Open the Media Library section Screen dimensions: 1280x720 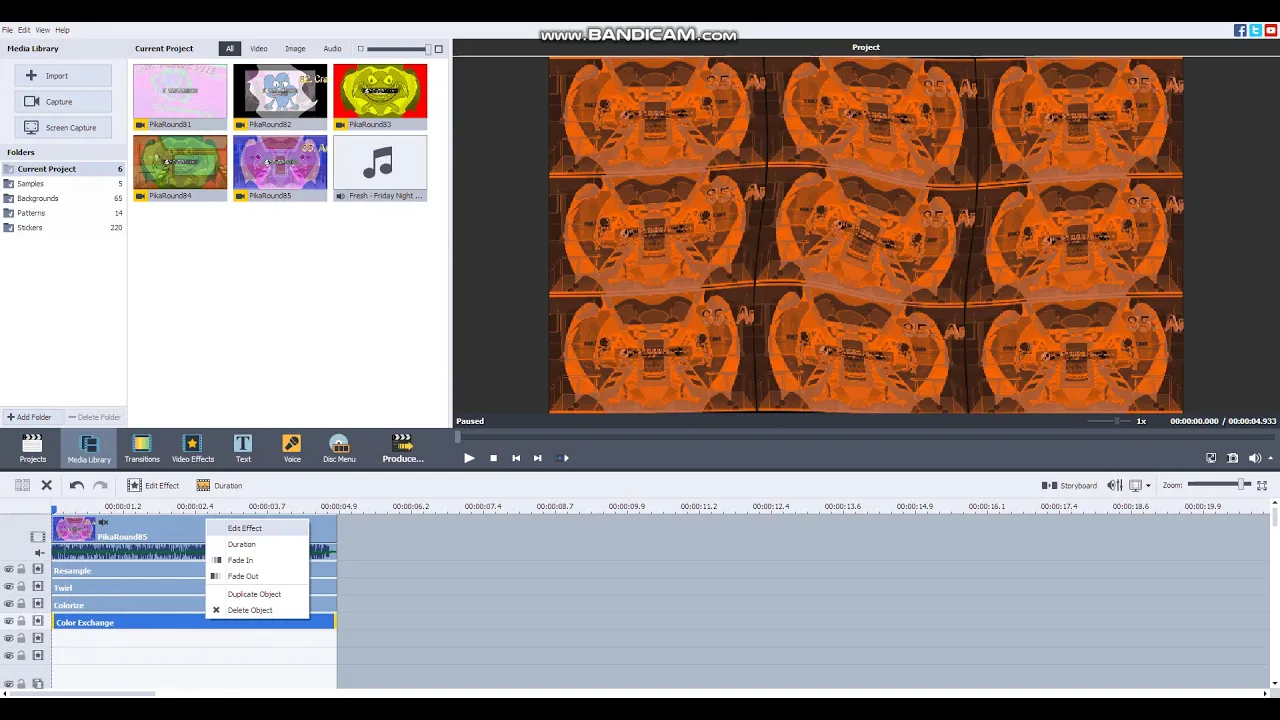(x=89, y=449)
